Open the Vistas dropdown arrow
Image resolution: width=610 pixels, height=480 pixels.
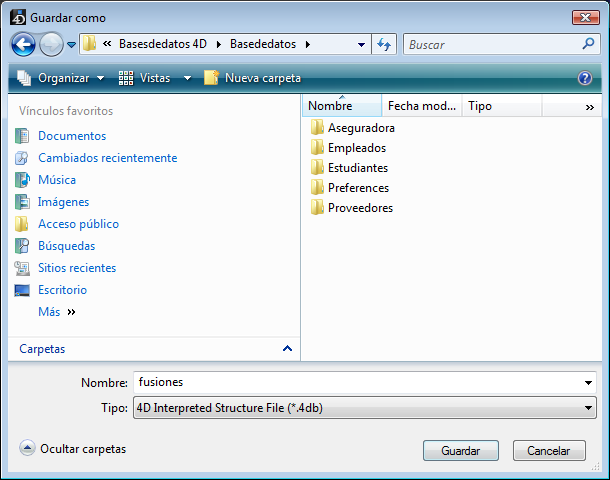pos(187,78)
